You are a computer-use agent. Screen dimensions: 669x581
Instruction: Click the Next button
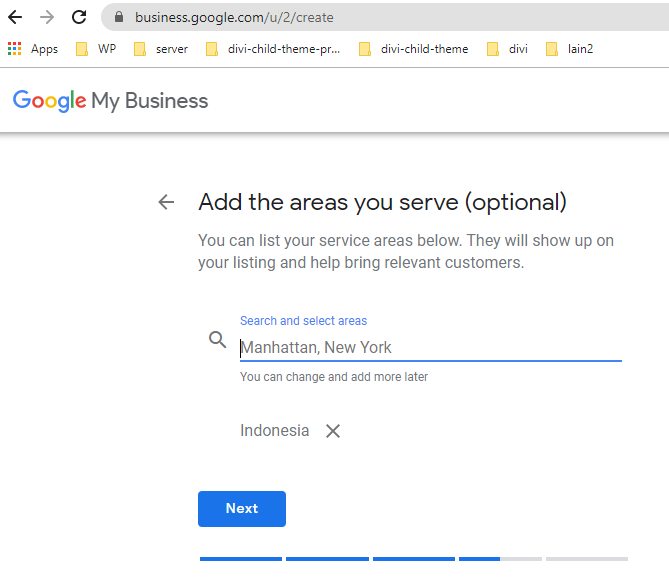pyautogui.click(x=242, y=508)
